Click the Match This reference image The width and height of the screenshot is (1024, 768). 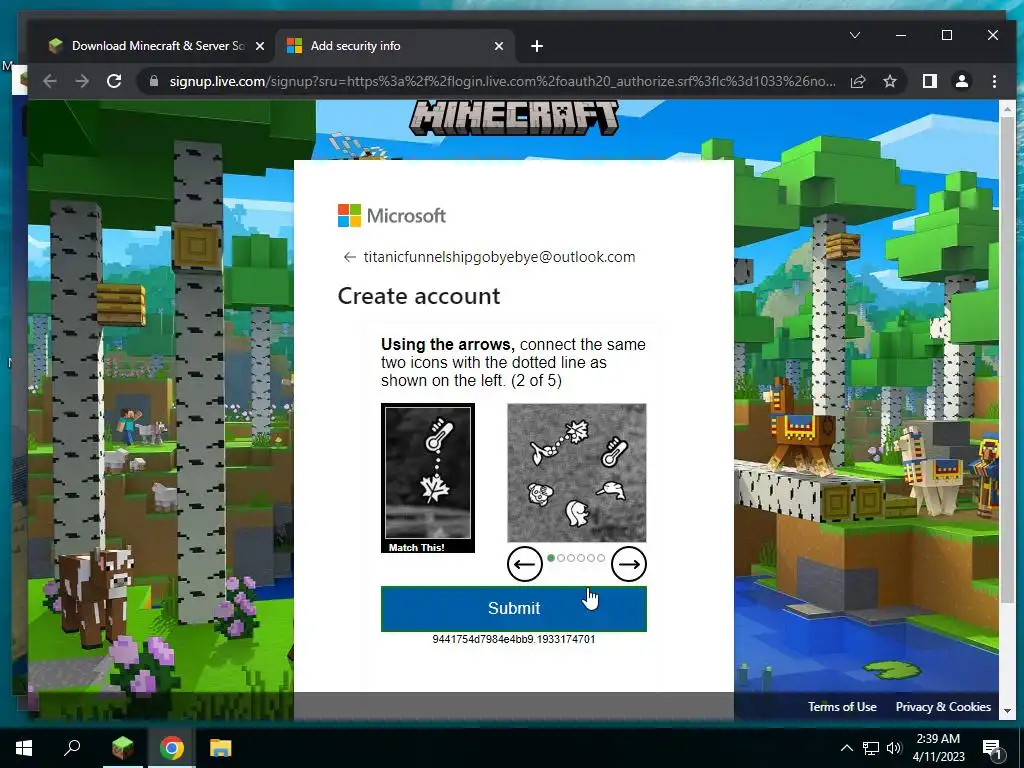point(428,477)
